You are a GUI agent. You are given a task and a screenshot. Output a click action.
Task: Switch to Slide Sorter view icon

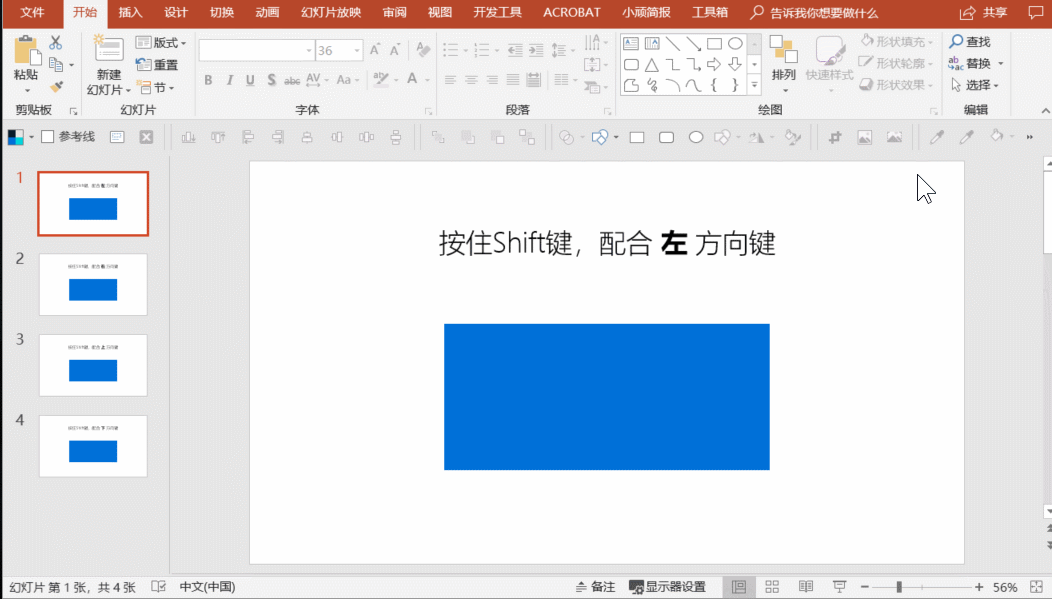tap(772, 587)
